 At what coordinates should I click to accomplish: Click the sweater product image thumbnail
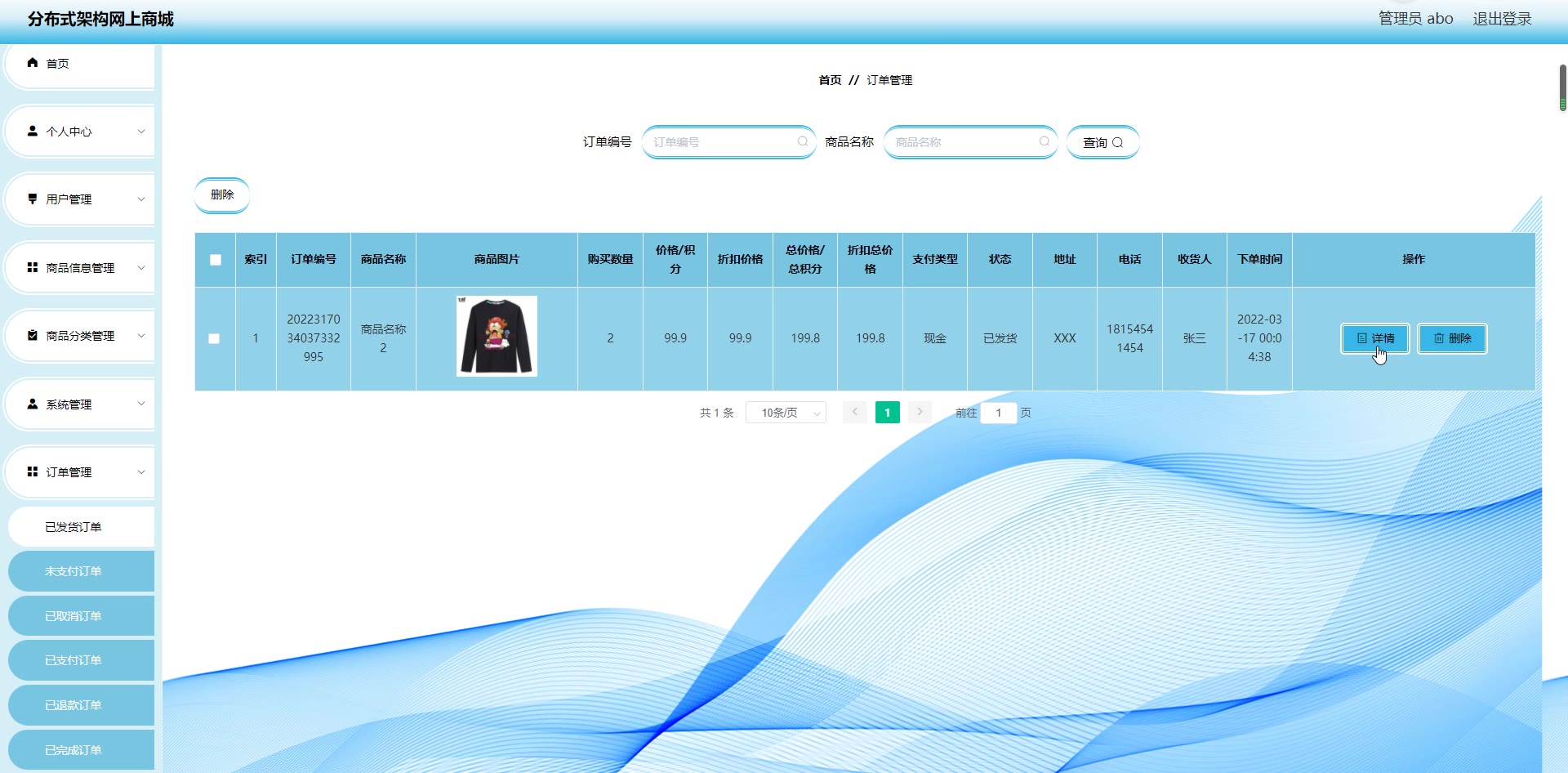click(x=497, y=336)
